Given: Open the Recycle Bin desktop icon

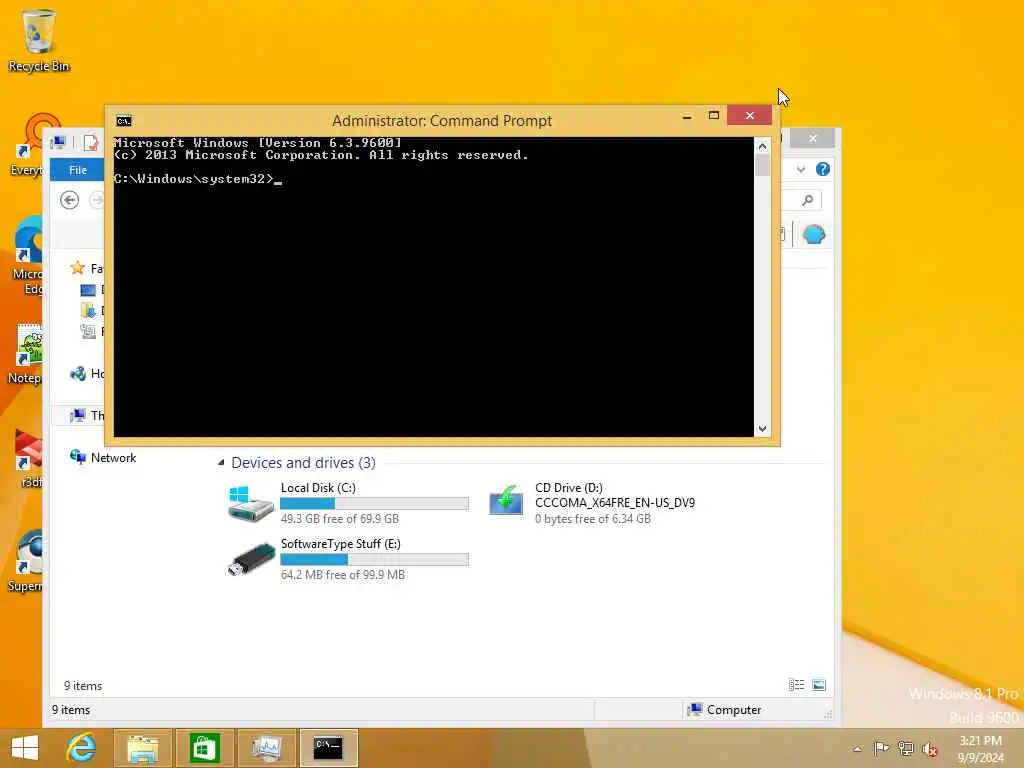Looking at the screenshot, I should pos(39,41).
